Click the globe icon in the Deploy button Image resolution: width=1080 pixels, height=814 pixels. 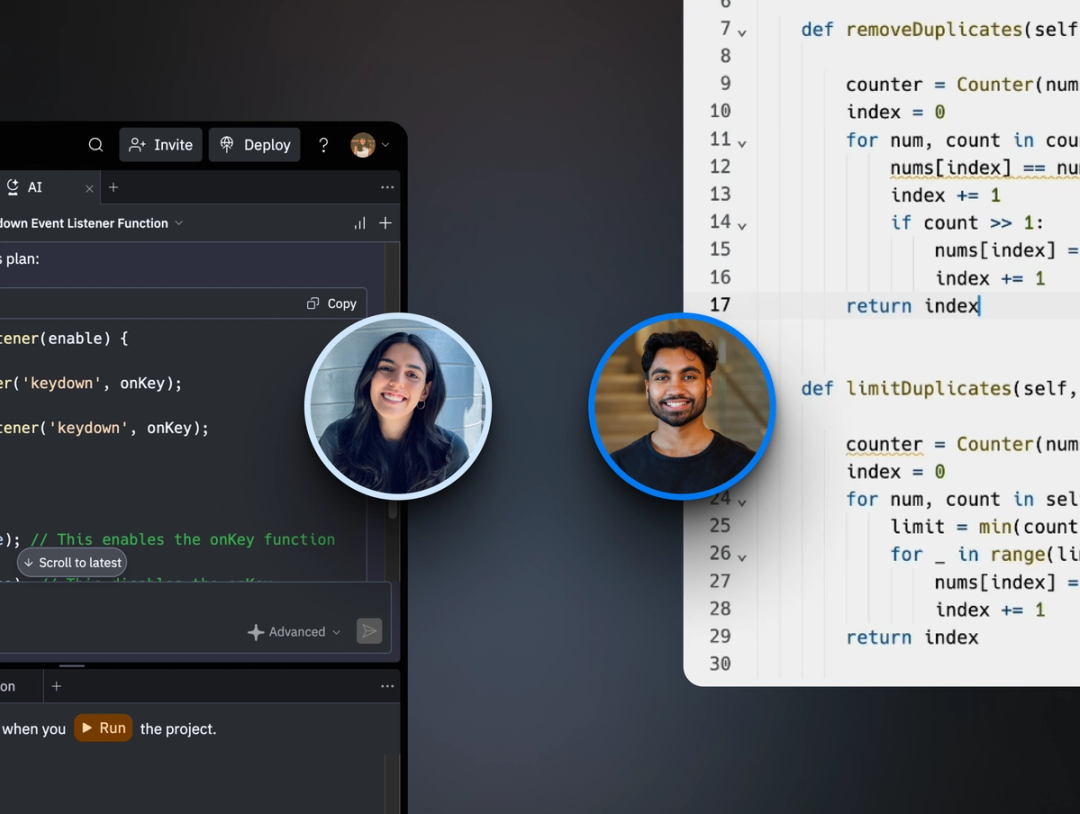click(x=227, y=144)
